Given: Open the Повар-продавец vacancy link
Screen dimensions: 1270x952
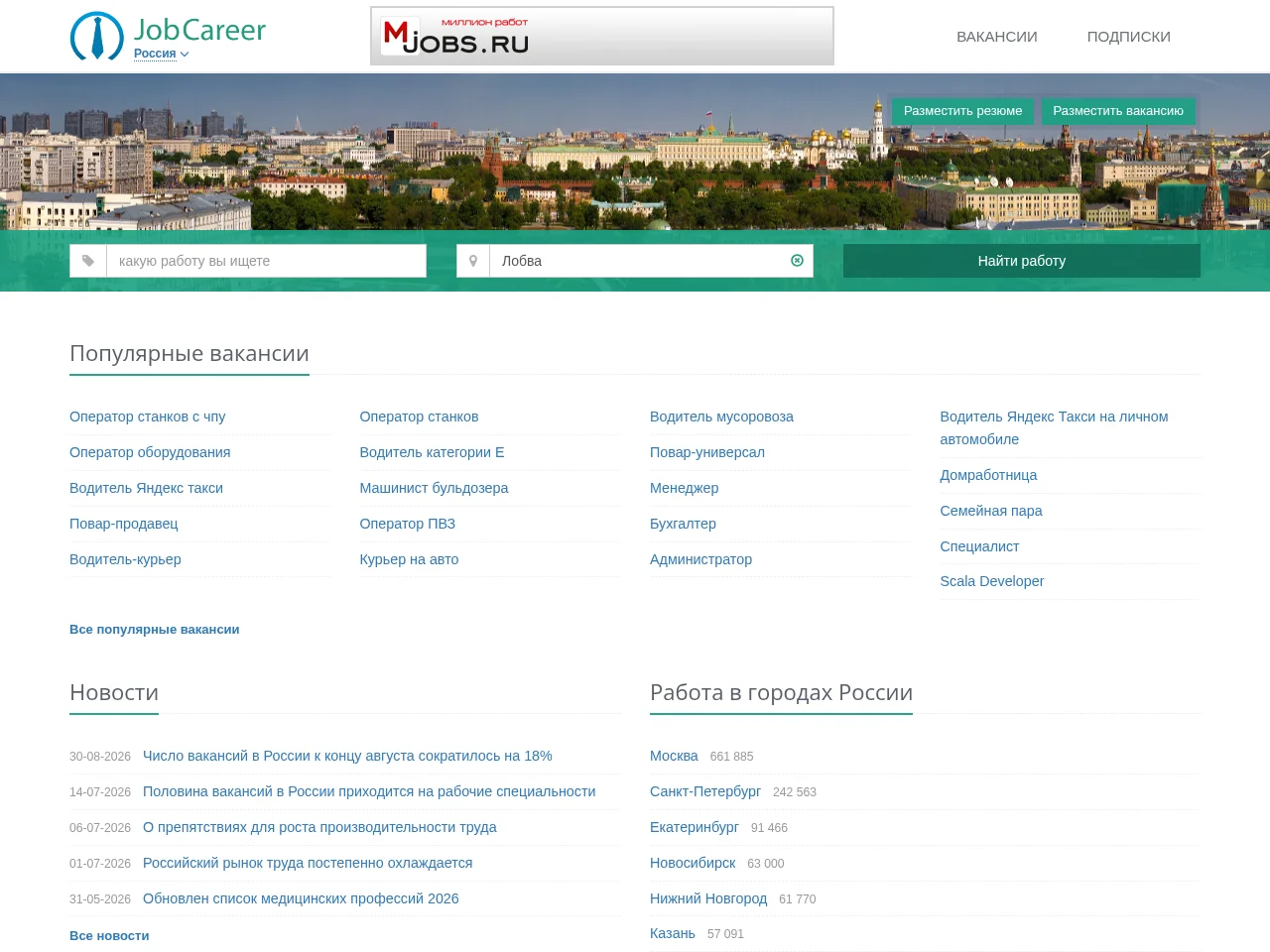Looking at the screenshot, I should click(124, 524).
